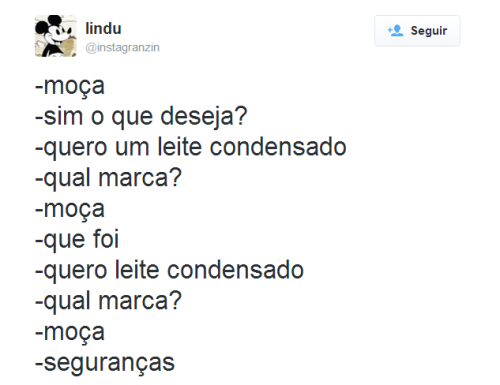Click the "-moça" line just above "-seguranças"
500x385 pixels.
coord(70,333)
